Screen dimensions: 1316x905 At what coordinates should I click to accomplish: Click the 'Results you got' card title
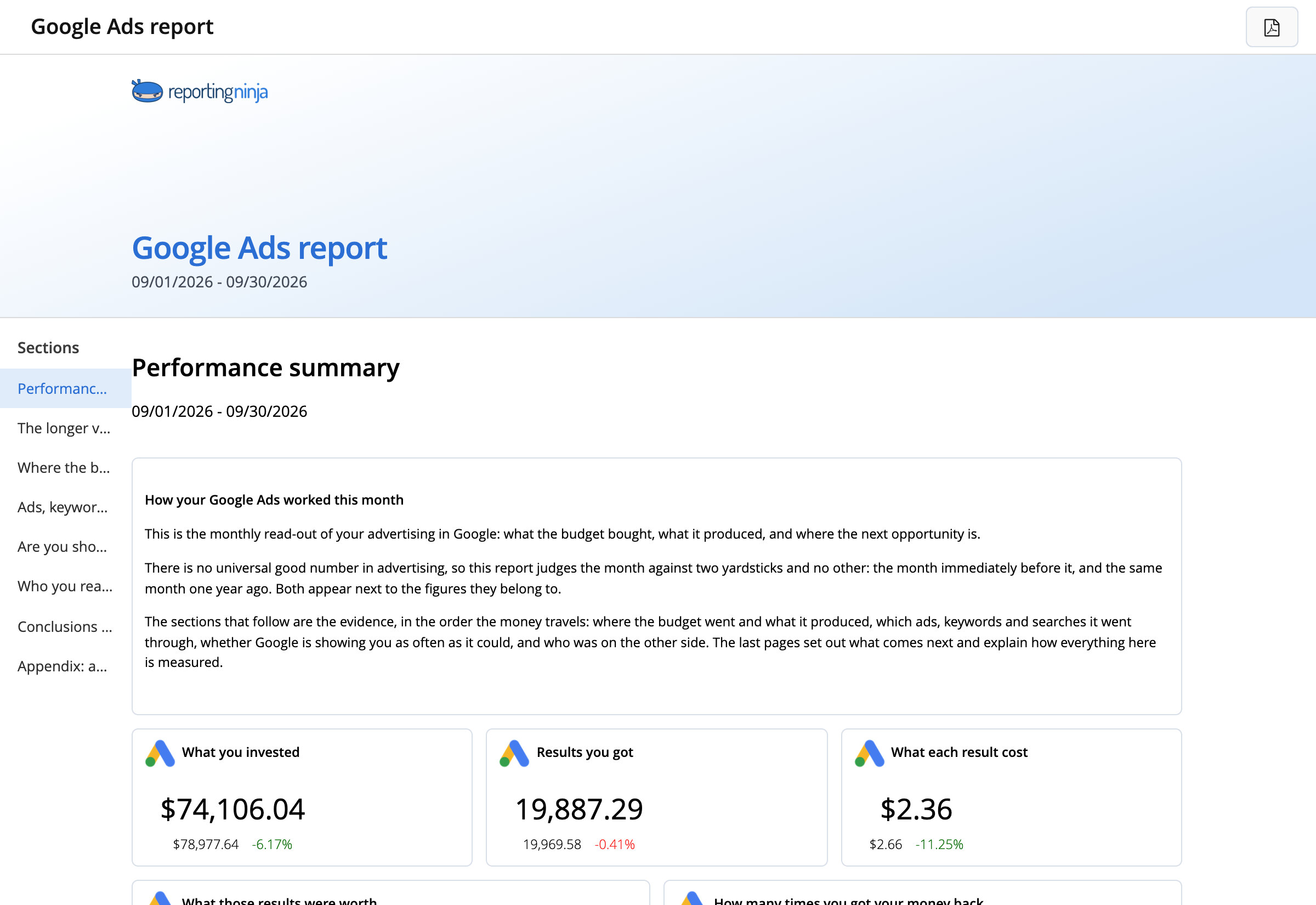pos(585,753)
